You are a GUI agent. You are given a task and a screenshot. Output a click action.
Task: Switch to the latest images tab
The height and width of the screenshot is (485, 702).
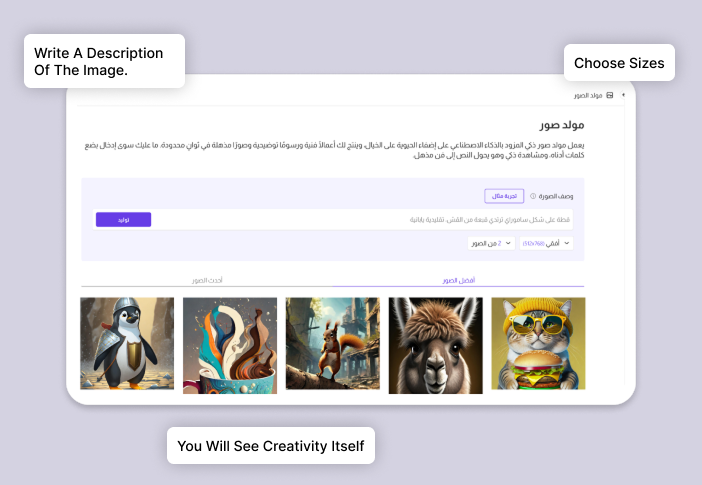pos(207,280)
